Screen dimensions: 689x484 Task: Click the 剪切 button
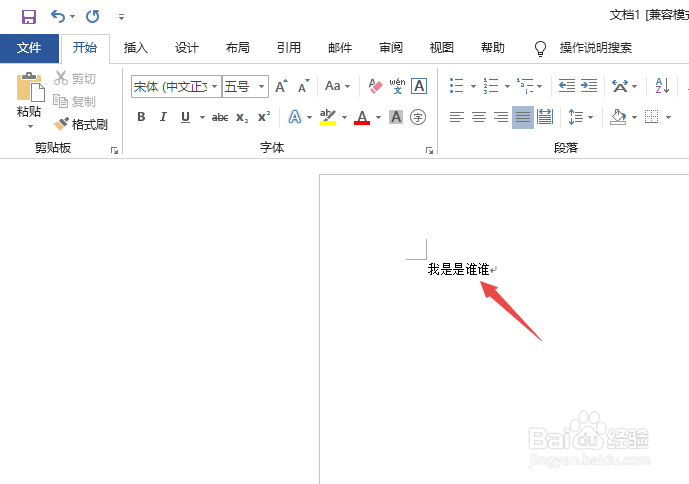(75, 79)
